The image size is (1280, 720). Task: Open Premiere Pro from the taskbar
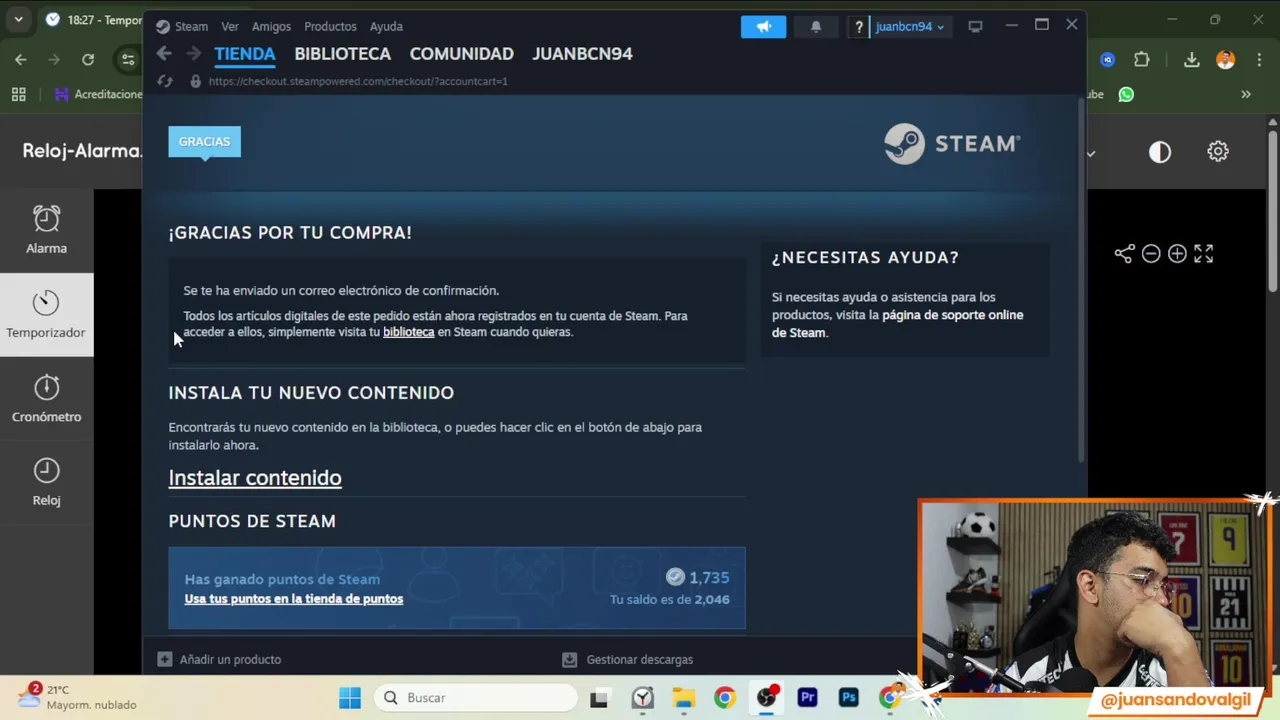point(807,698)
